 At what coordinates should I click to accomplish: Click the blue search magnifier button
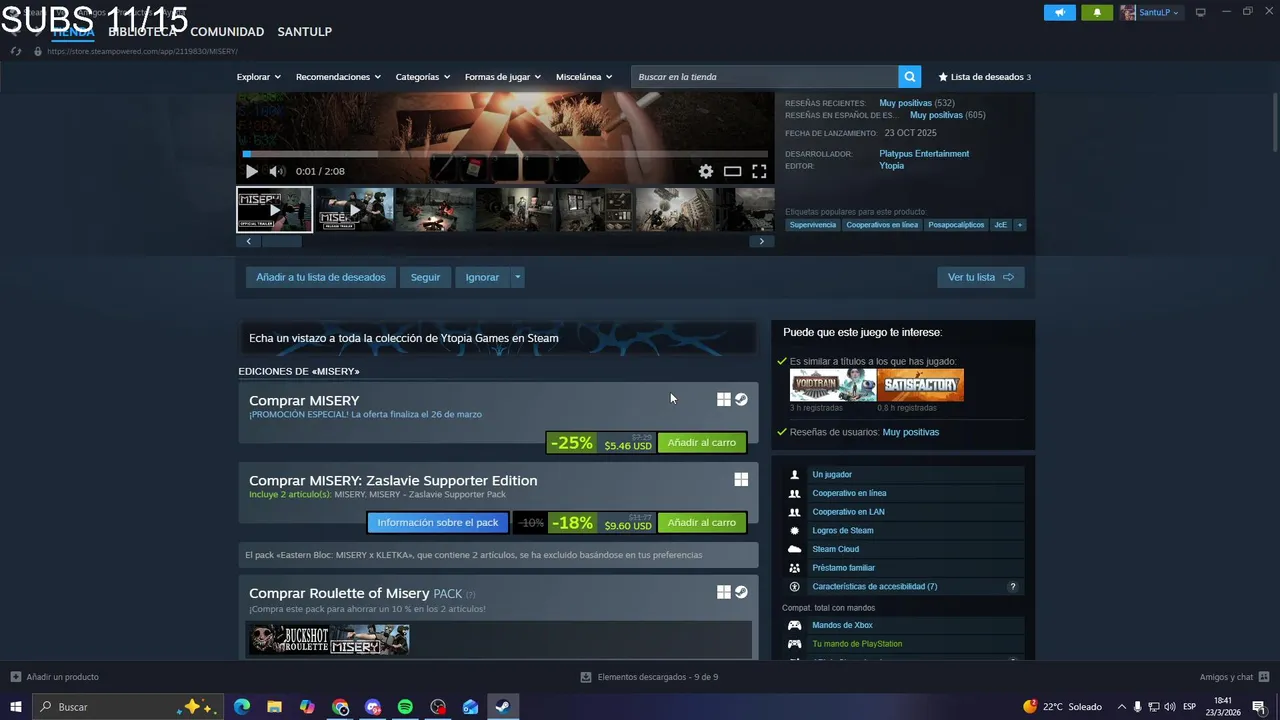click(909, 77)
